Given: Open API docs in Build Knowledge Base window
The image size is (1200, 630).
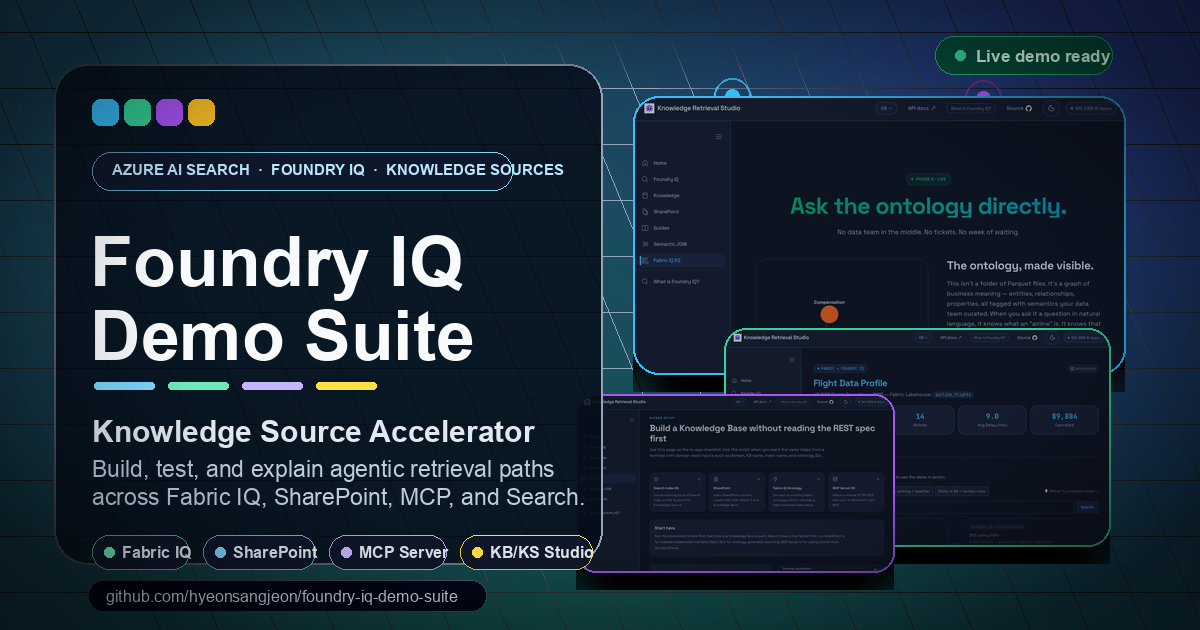Looking at the screenshot, I should (762, 402).
